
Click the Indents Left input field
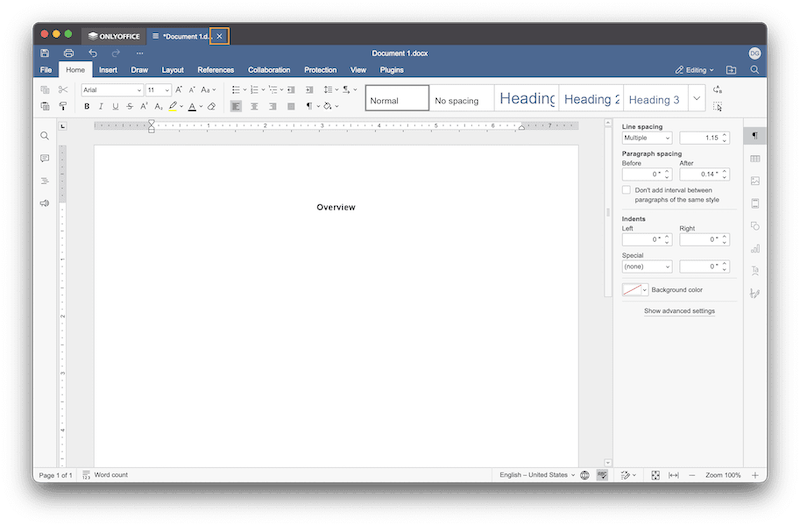coord(642,240)
